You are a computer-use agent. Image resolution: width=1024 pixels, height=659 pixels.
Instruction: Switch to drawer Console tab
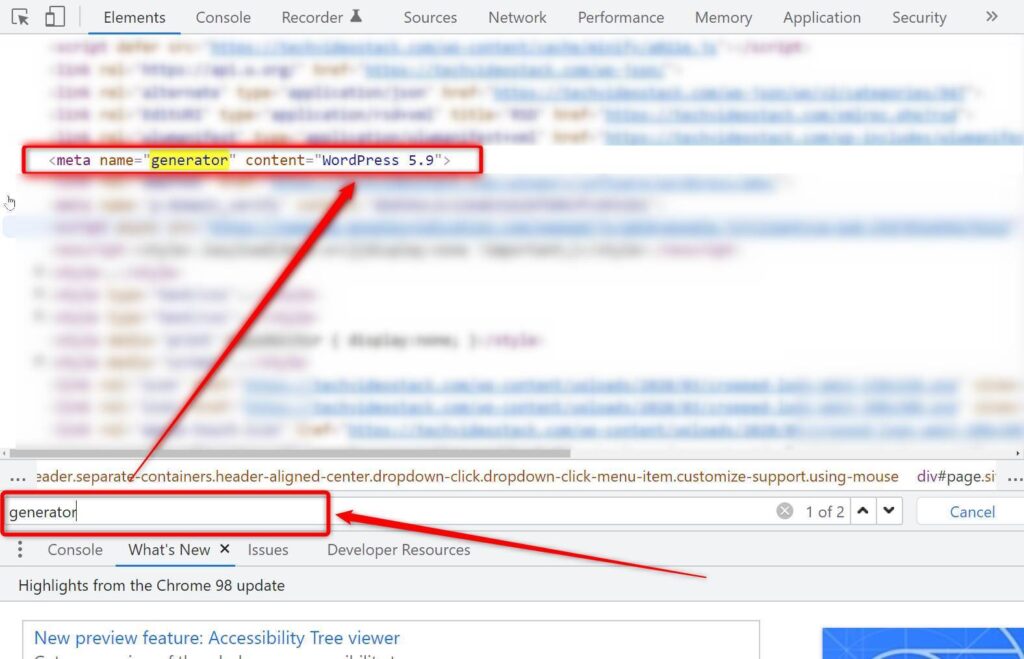click(74, 550)
